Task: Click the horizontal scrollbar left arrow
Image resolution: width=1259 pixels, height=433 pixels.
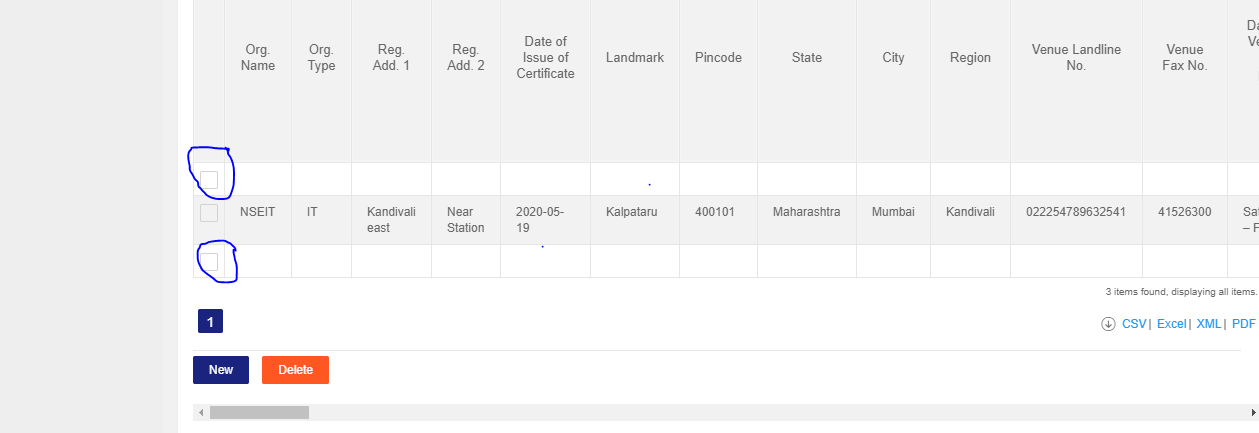Action: (x=200, y=412)
